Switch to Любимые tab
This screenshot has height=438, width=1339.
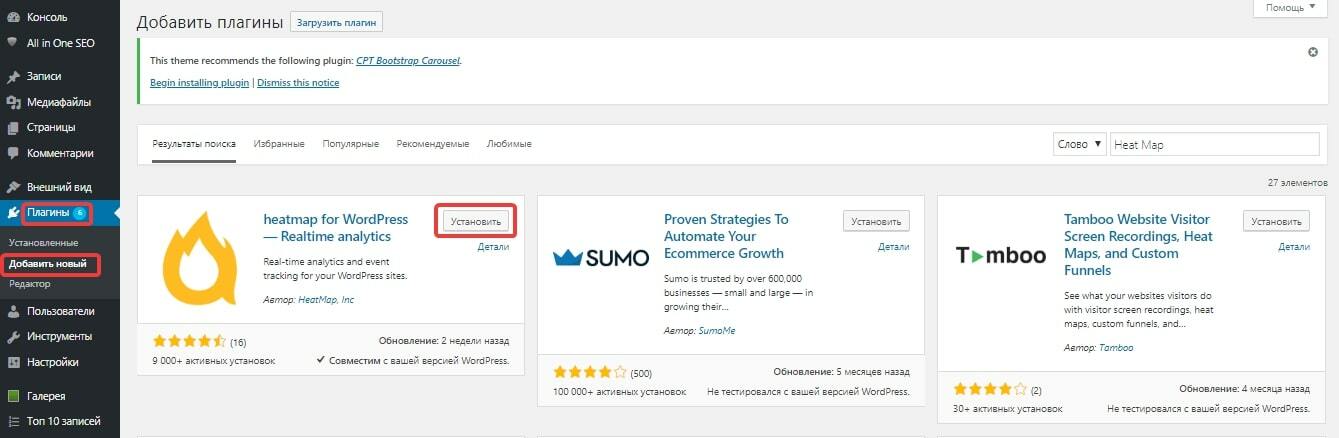(509, 144)
